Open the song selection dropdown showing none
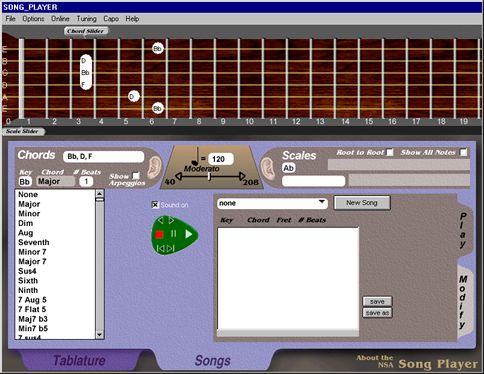This screenshot has height=374, width=484. pos(272,203)
